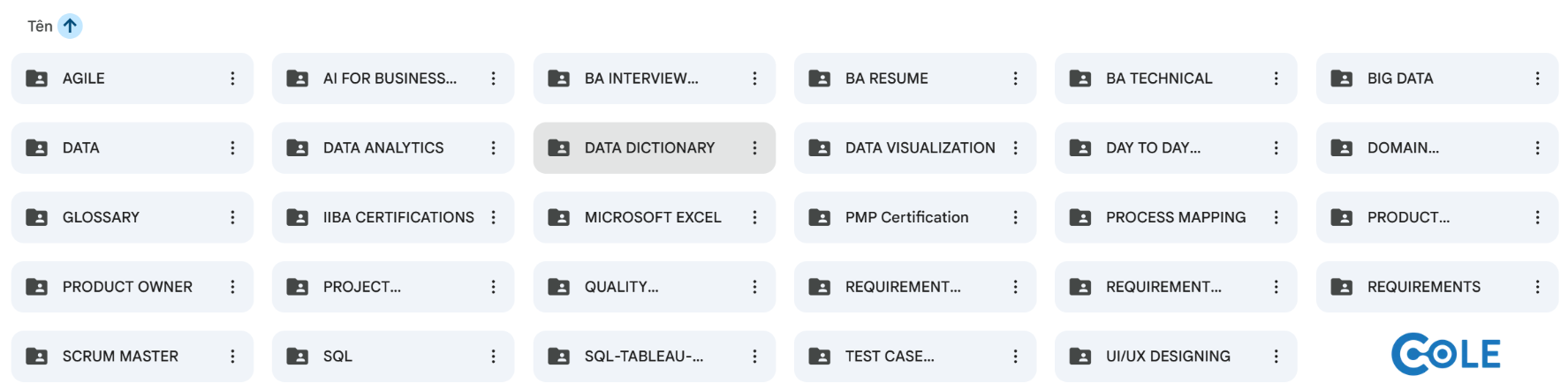Open more options for AI FOR BUSINESS... folder

tap(493, 79)
